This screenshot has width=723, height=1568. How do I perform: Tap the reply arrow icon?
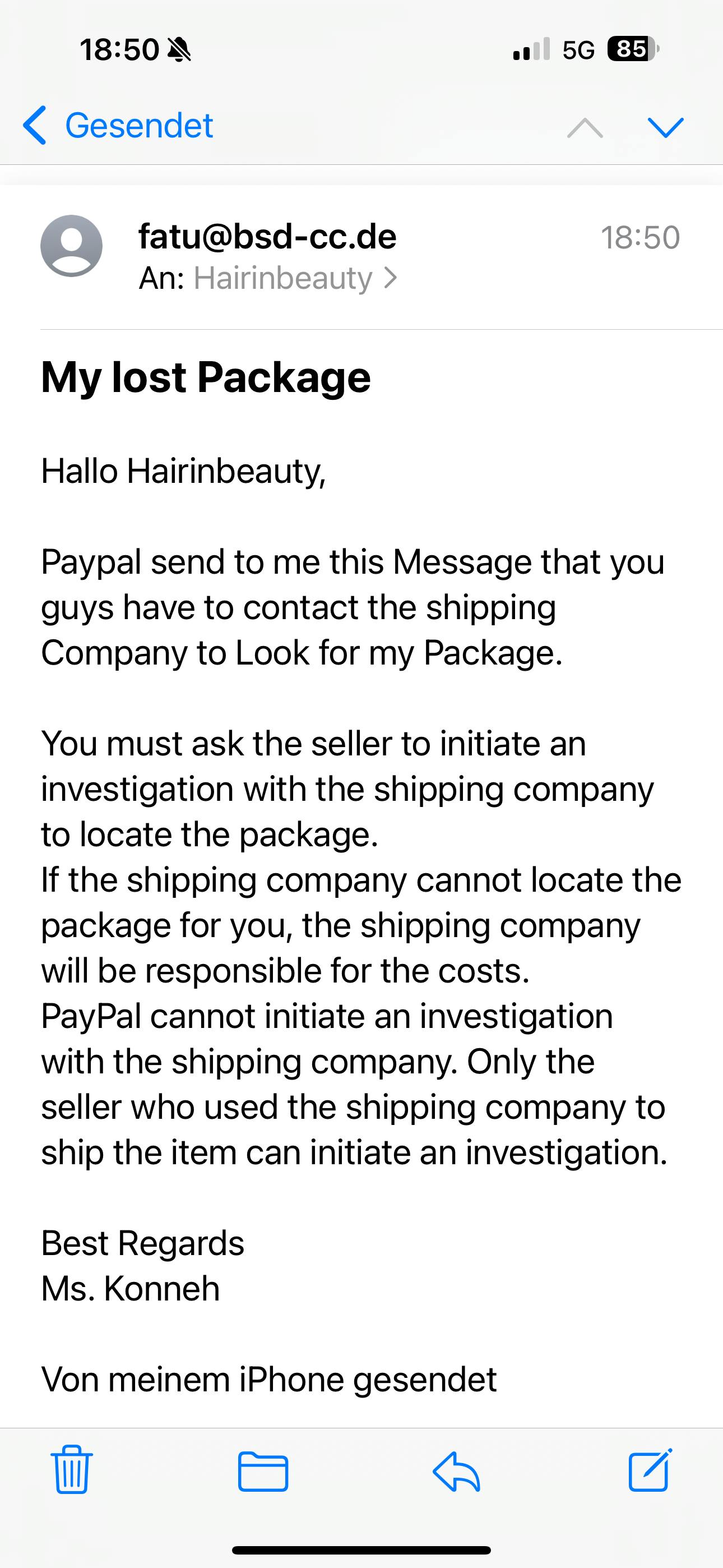coord(456,1470)
